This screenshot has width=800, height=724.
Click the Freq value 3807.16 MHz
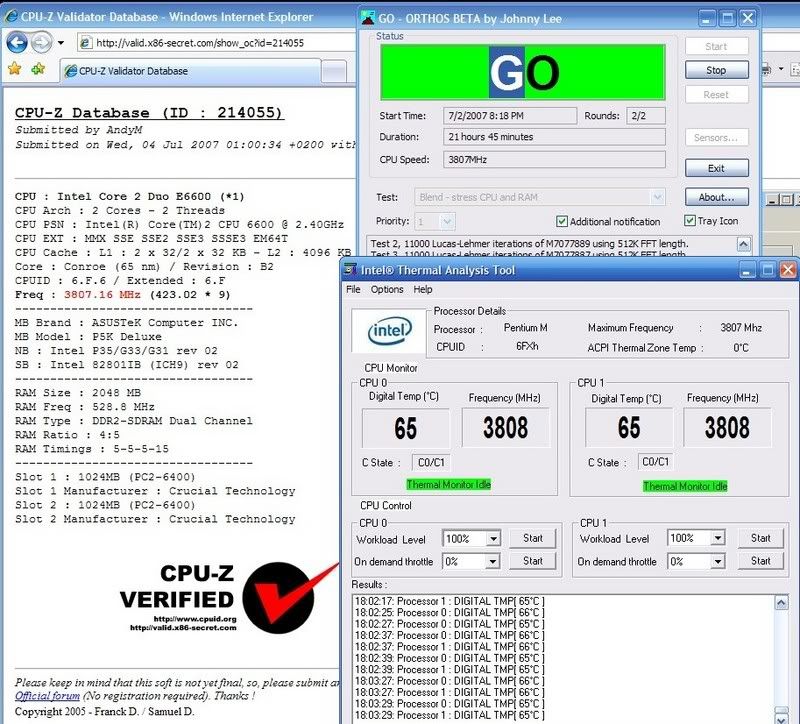tap(102, 295)
